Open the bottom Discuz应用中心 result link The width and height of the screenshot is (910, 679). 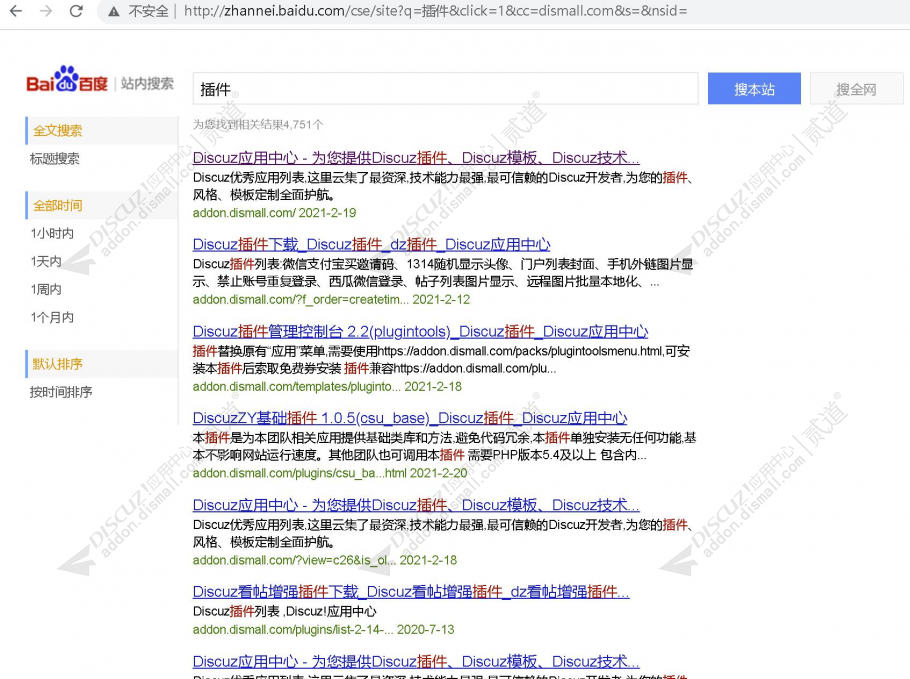pyautogui.click(x=416, y=661)
